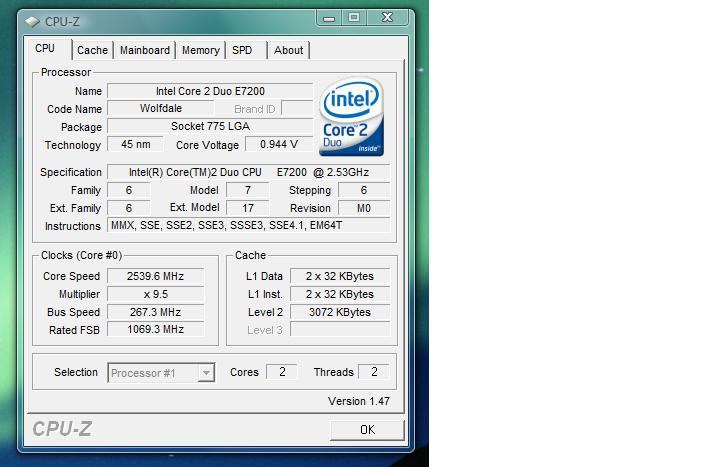
Task: Open the Mainboard tab
Action: (x=145, y=50)
